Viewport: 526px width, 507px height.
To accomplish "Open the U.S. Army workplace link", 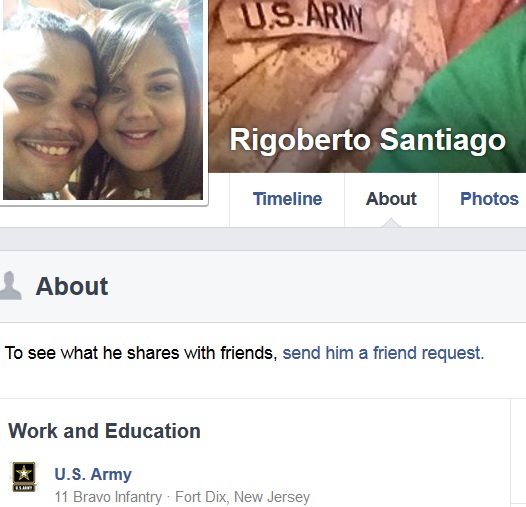I will [93, 474].
